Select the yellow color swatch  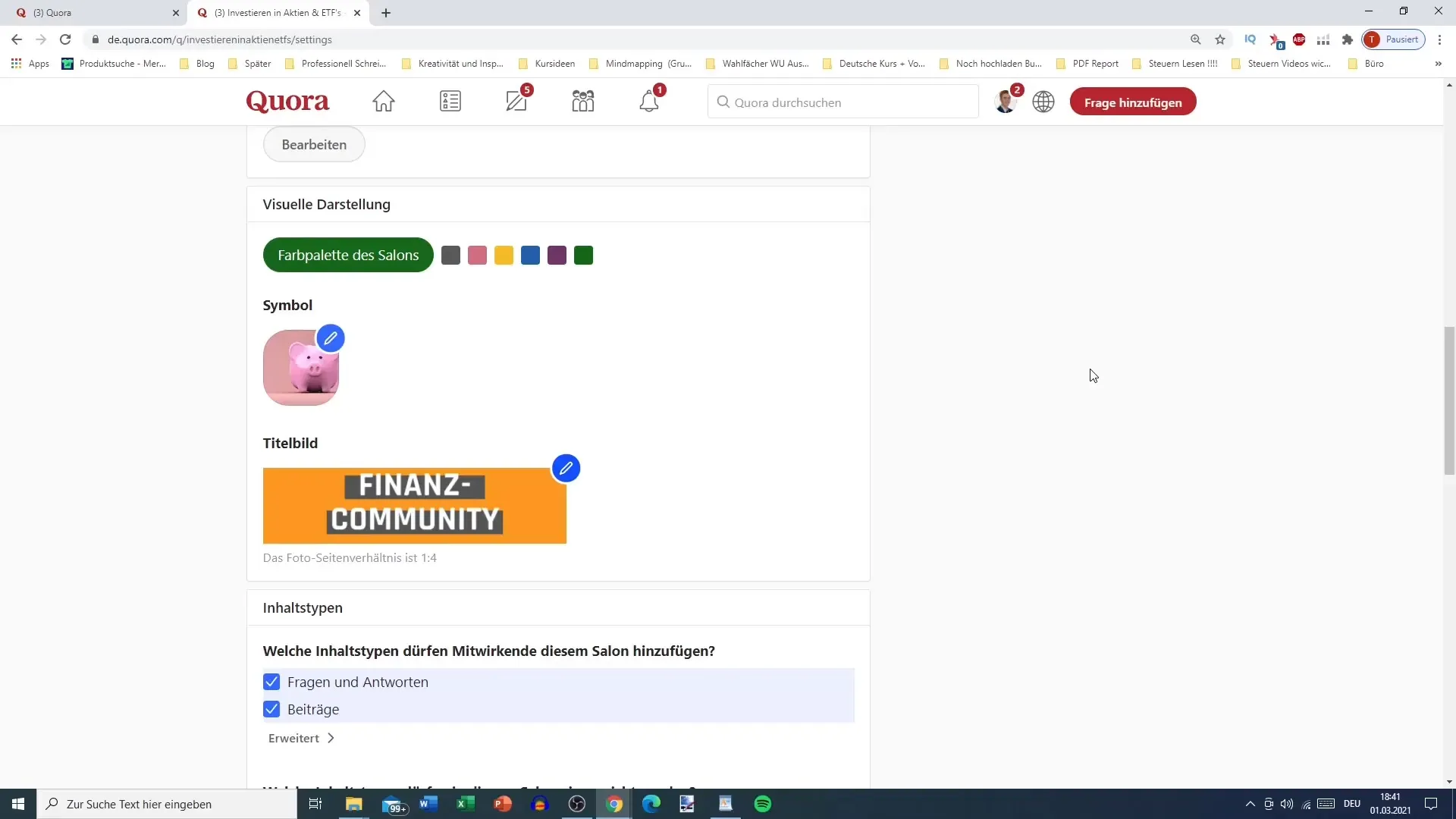point(504,256)
